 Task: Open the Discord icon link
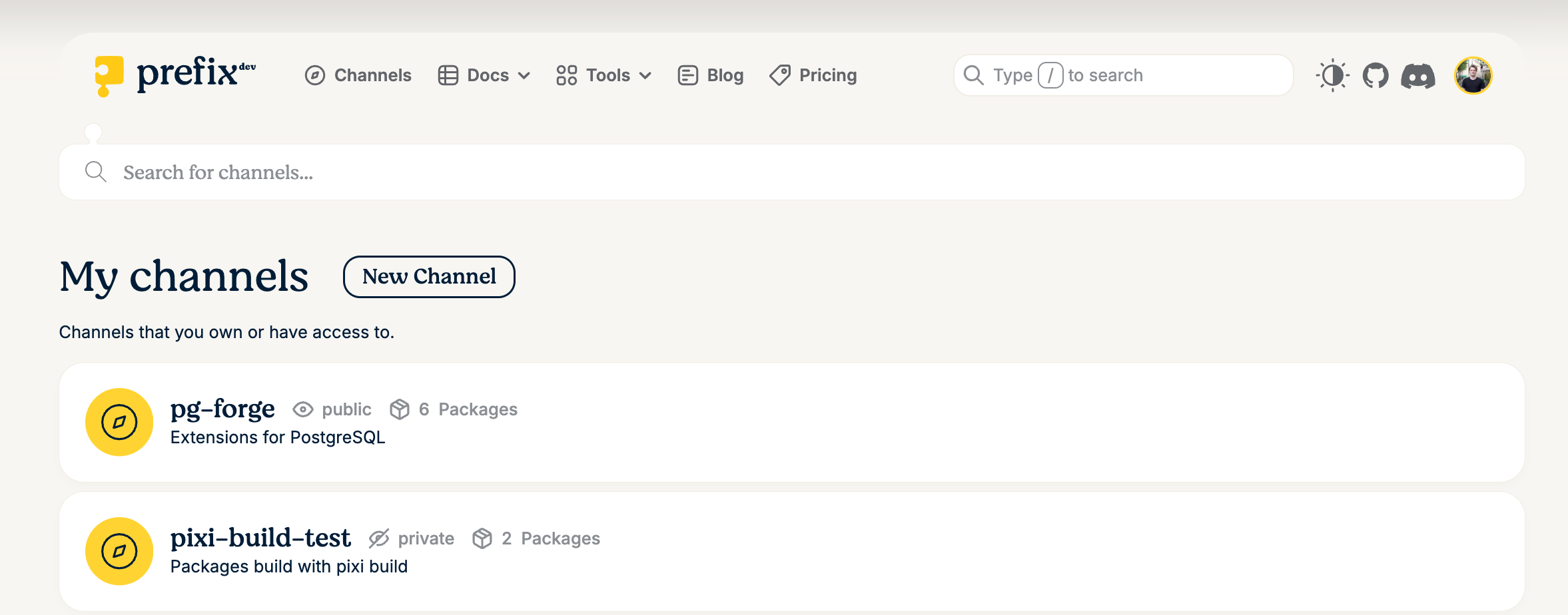[1418, 76]
